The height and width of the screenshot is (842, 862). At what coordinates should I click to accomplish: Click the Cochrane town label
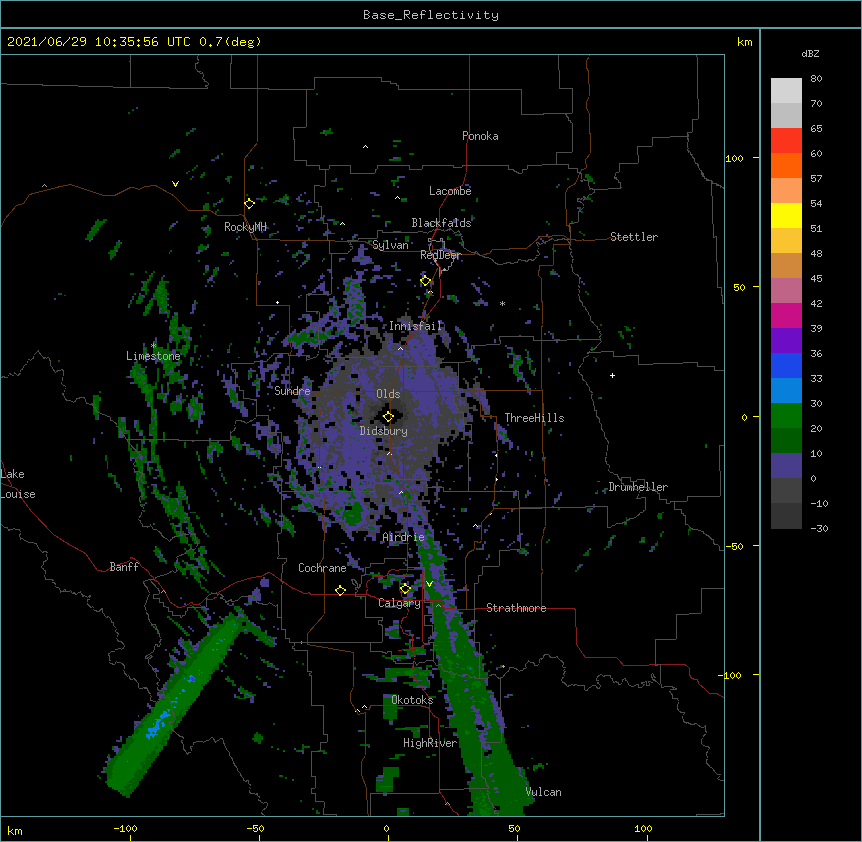[322, 568]
